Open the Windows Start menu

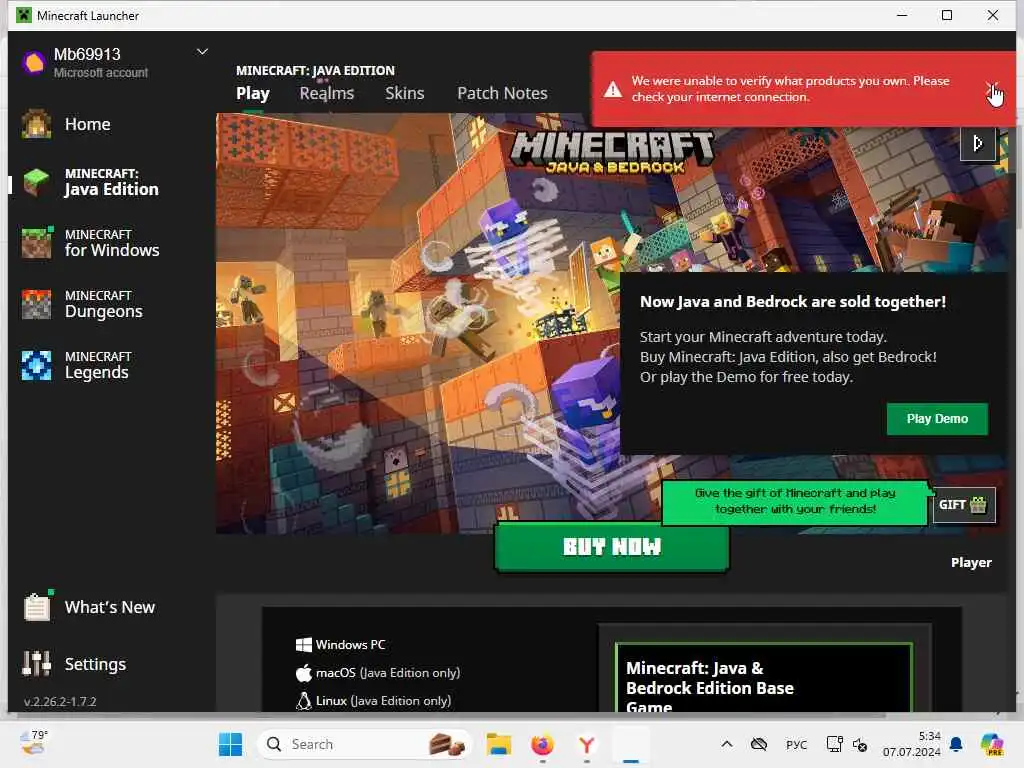click(x=231, y=744)
